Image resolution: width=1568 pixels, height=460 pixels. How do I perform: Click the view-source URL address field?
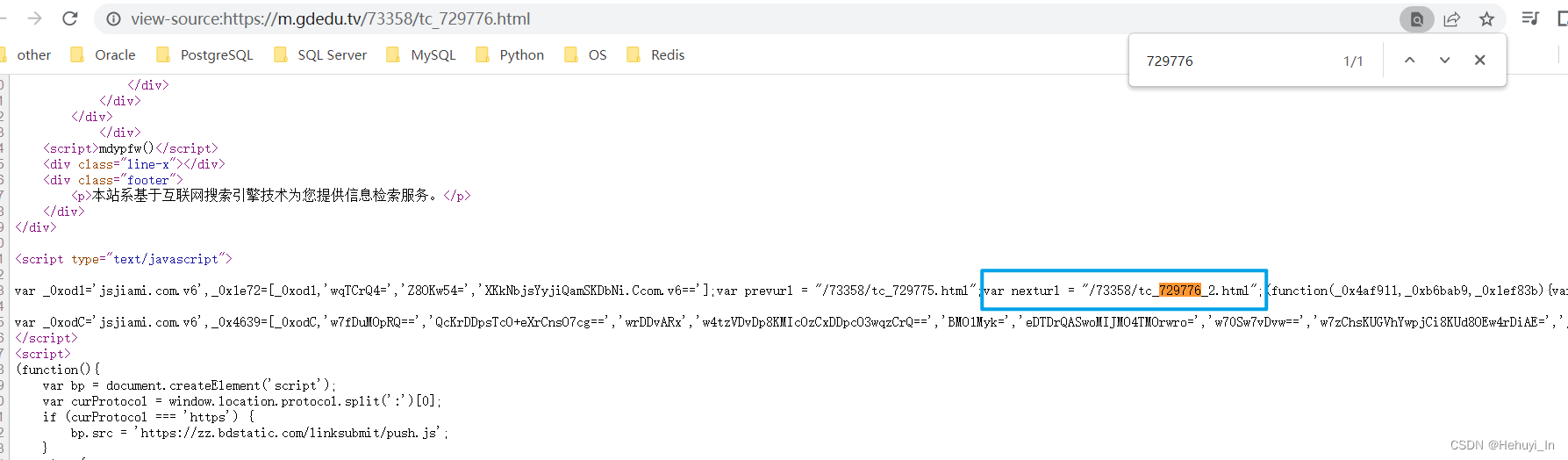[331, 19]
